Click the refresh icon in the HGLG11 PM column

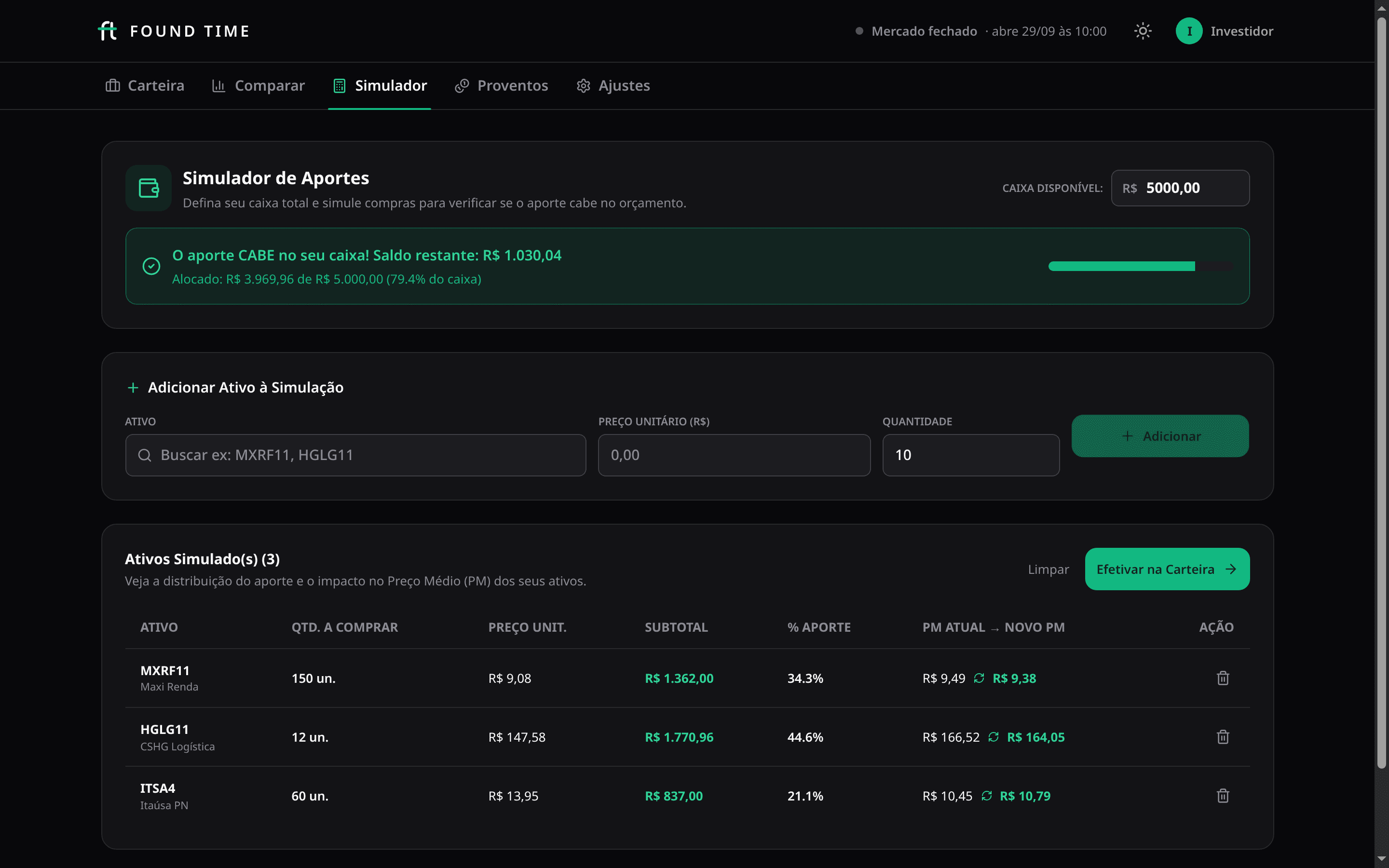994,737
